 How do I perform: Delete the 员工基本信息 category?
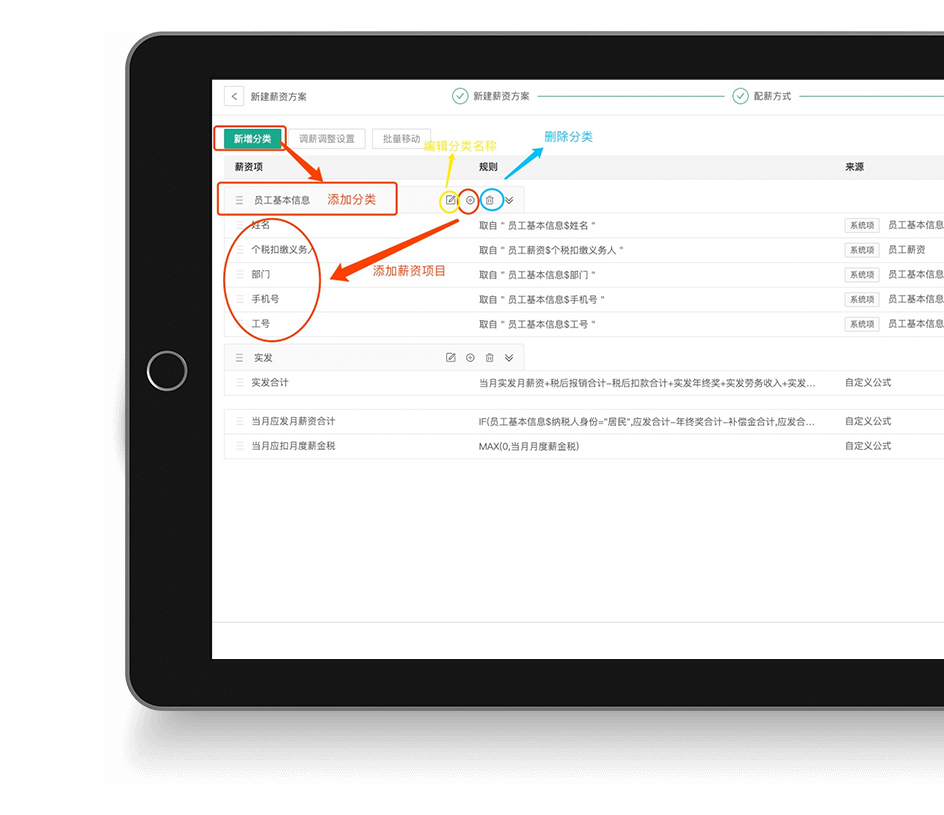489,200
